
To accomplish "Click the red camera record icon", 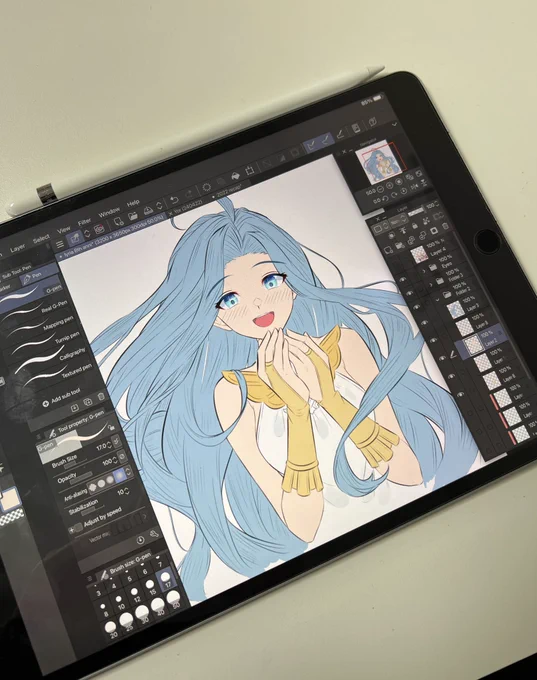I will (x=99, y=228).
